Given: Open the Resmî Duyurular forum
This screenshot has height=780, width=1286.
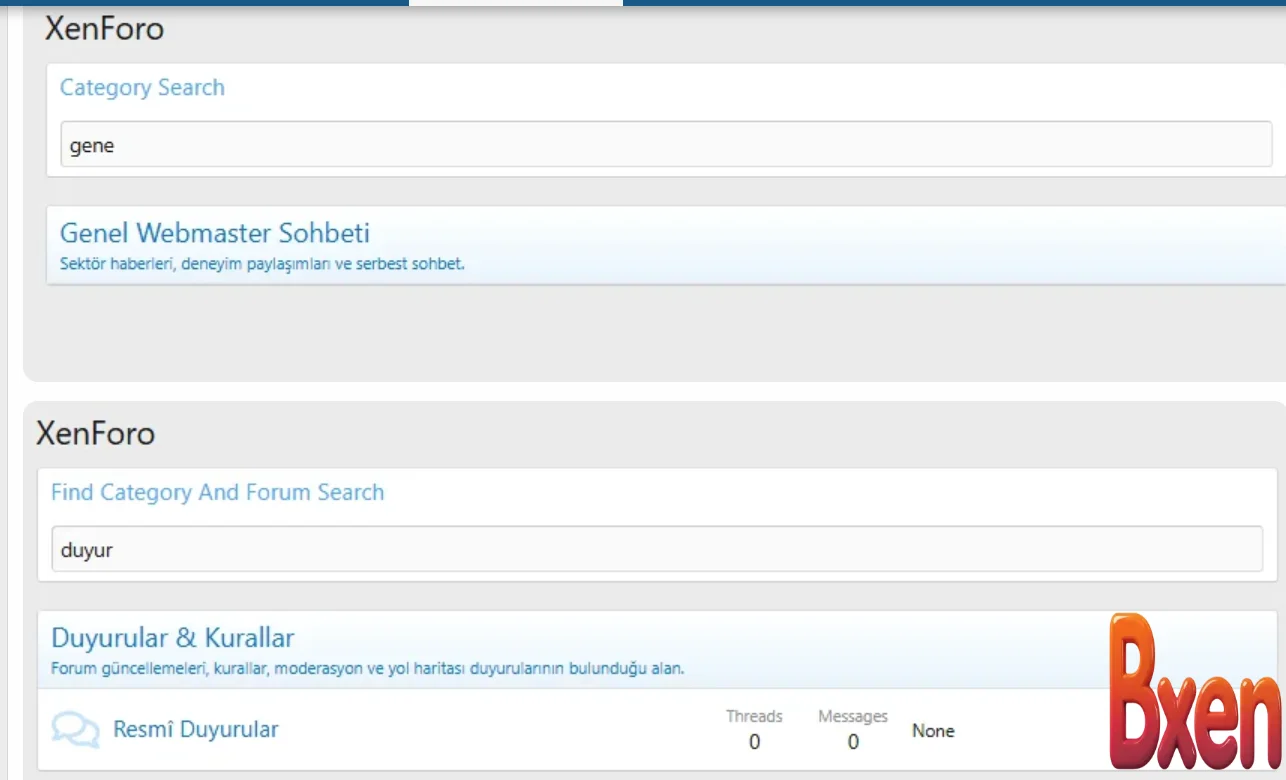Looking at the screenshot, I should 196,730.
